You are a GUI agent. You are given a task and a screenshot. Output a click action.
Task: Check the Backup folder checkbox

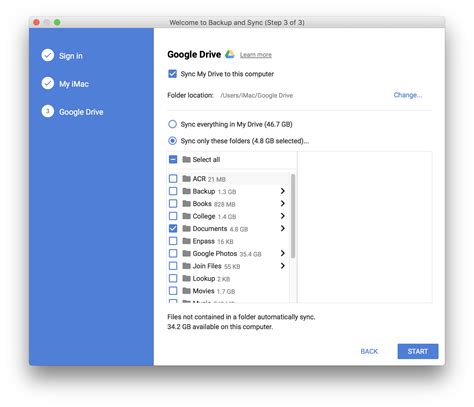pyautogui.click(x=173, y=191)
